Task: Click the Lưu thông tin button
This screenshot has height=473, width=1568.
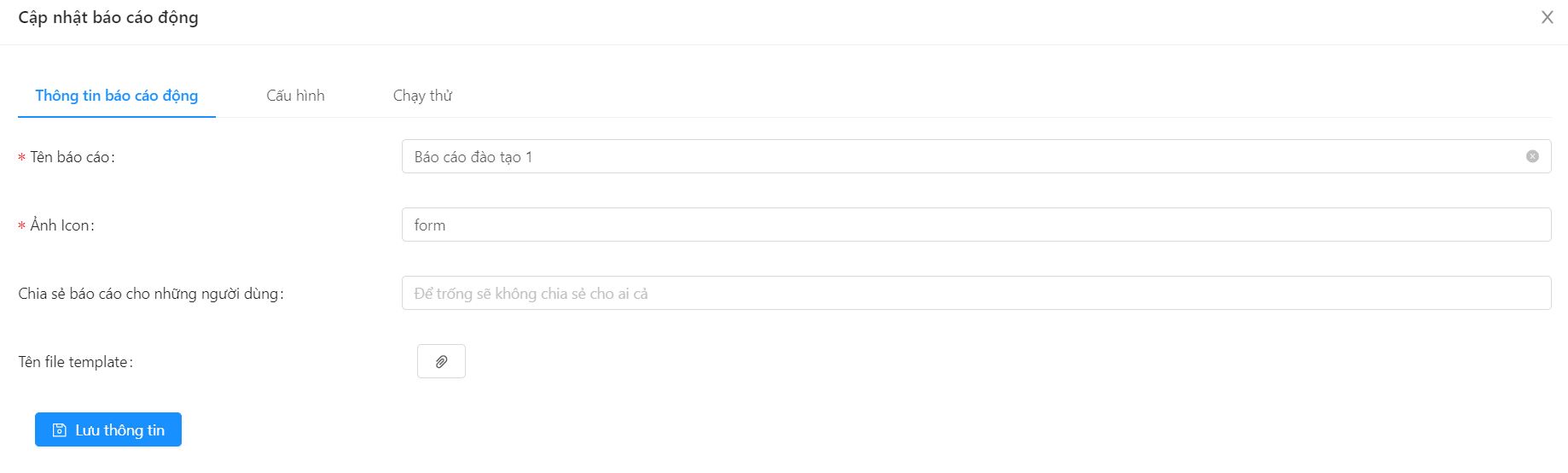Action: tap(108, 429)
